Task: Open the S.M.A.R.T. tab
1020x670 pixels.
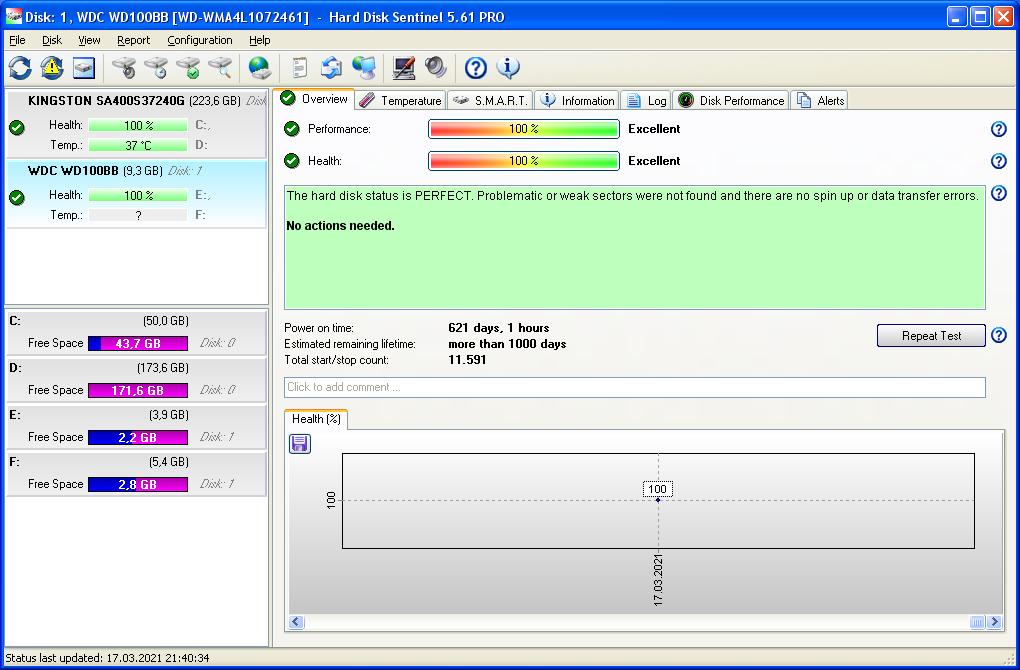Action: [490, 100]
